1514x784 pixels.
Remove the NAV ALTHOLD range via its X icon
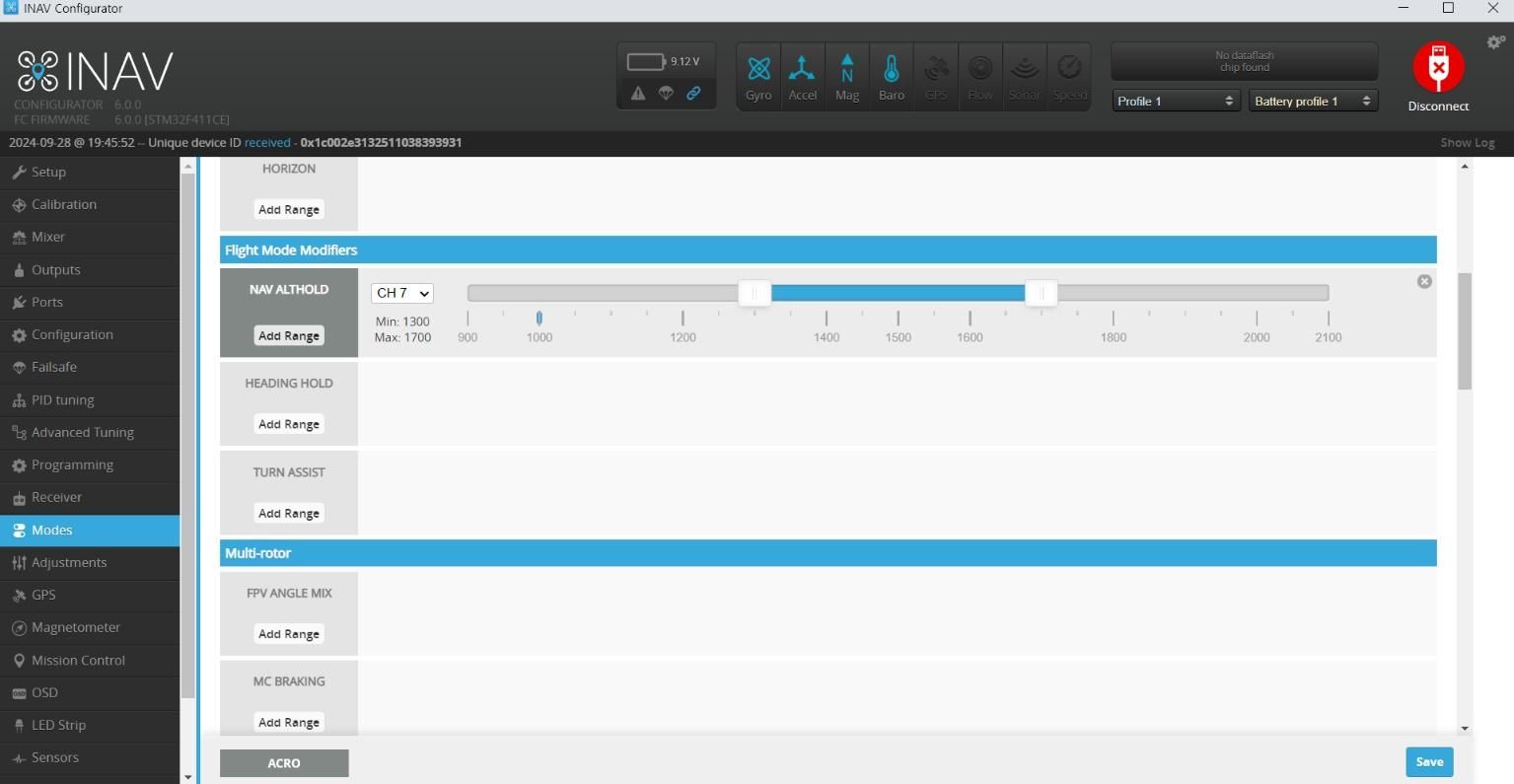[1424, 281]
